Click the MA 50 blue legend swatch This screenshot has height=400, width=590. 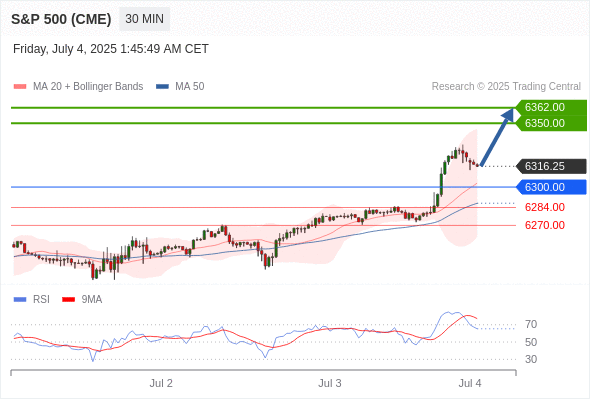(162, 87)
